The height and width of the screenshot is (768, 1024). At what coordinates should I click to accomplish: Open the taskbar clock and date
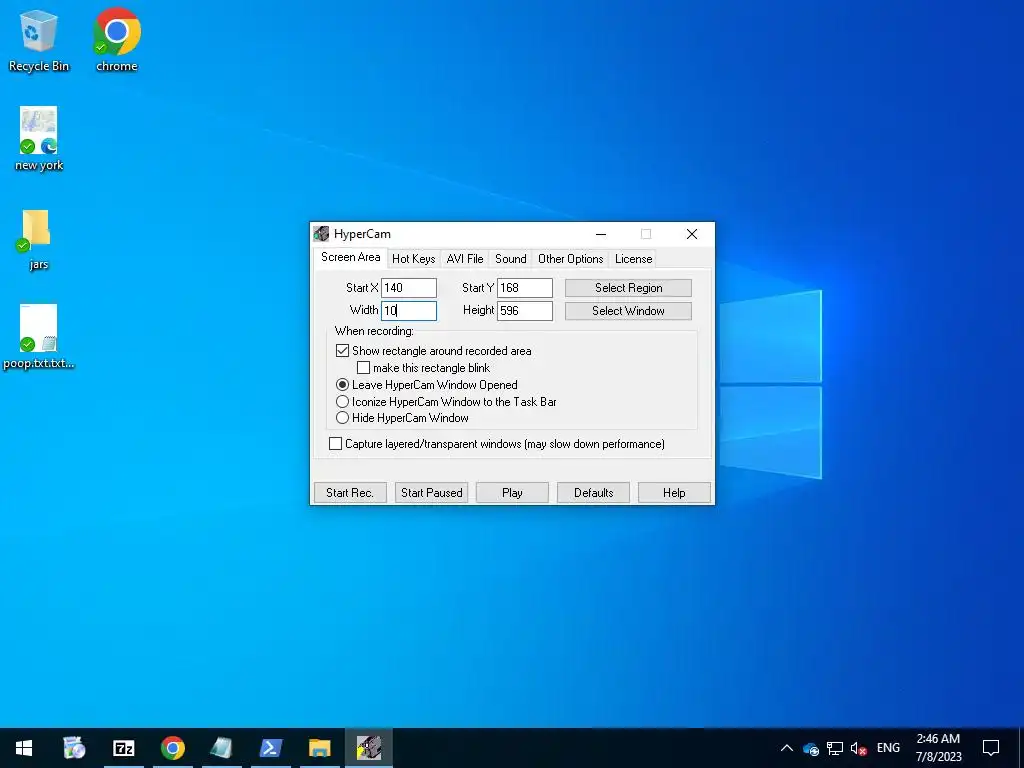(x=938, y=748)
